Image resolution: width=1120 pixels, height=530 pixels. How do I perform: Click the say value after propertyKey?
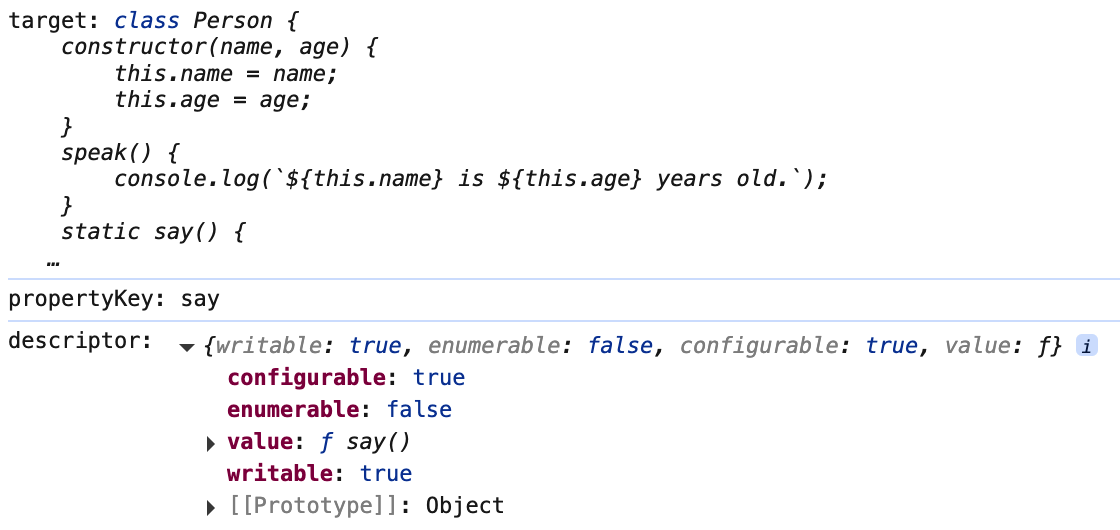[200, 299]
